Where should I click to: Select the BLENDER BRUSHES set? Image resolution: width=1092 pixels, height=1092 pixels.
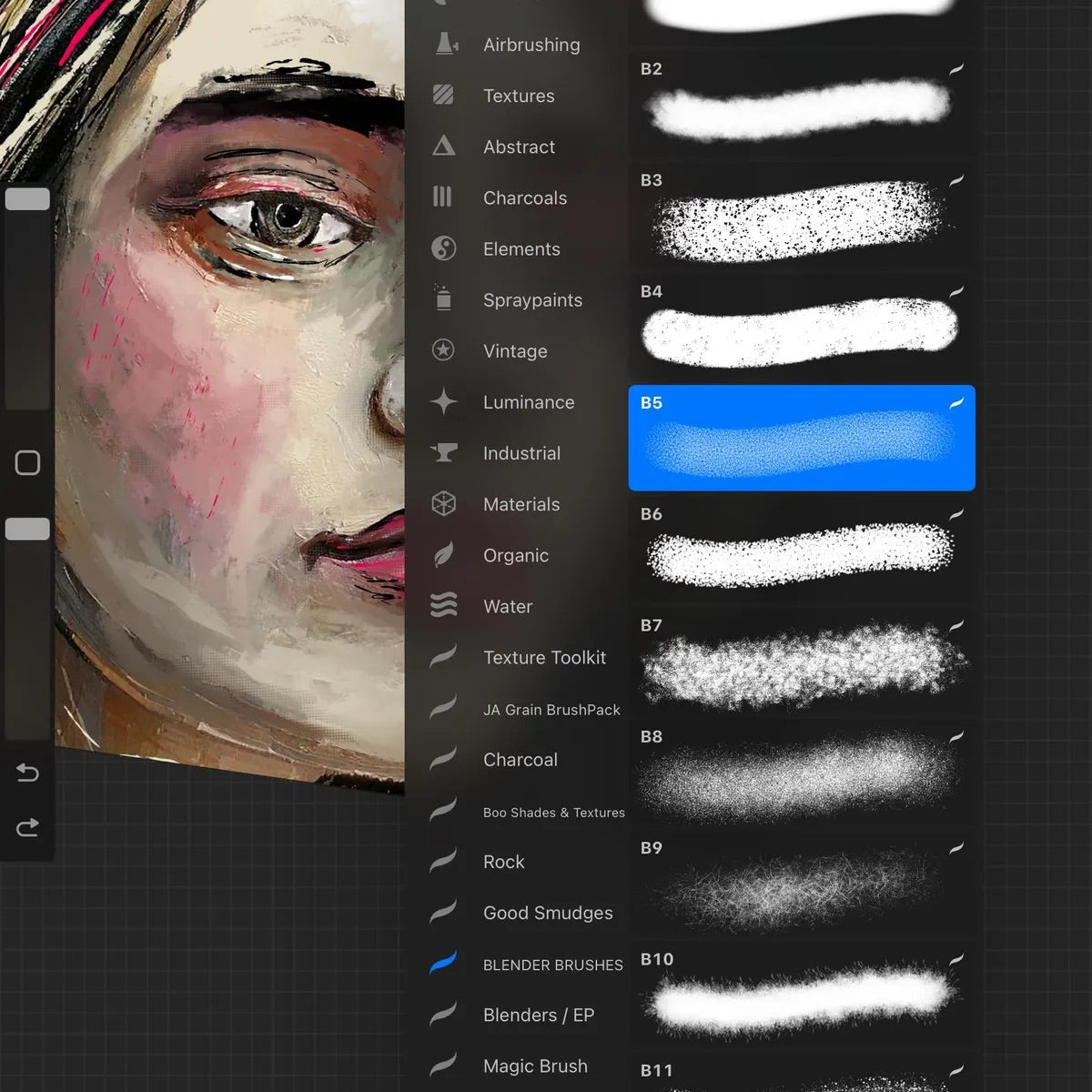552,965
